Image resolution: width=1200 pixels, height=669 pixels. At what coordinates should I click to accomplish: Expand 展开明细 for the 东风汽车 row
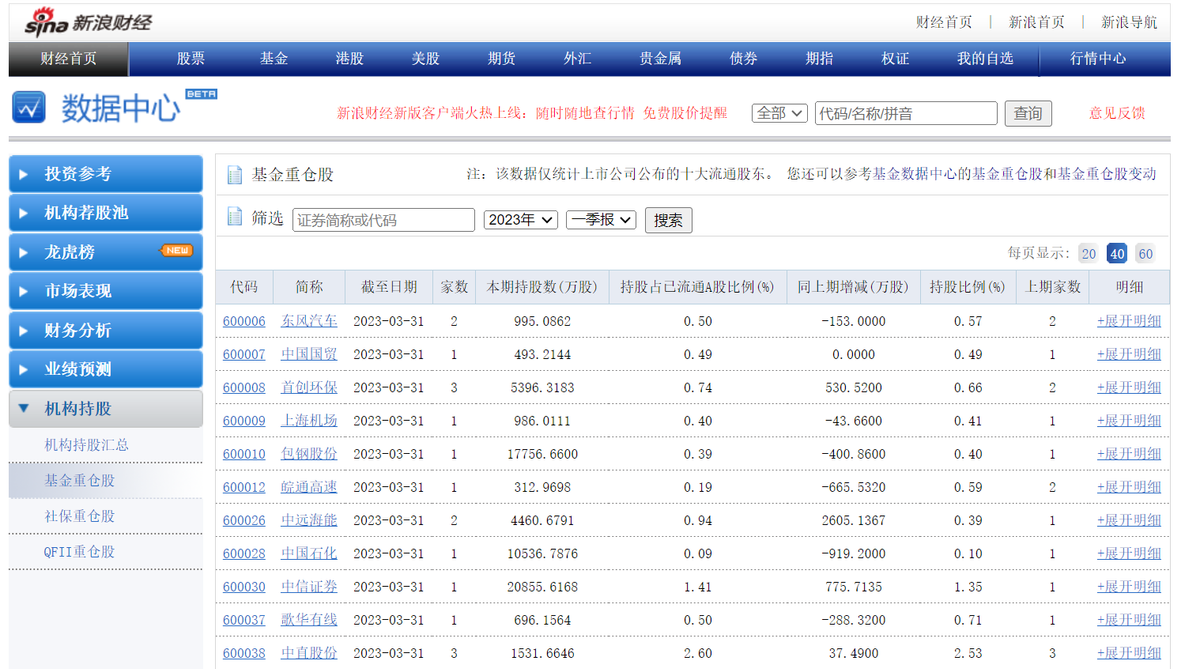1129,321
